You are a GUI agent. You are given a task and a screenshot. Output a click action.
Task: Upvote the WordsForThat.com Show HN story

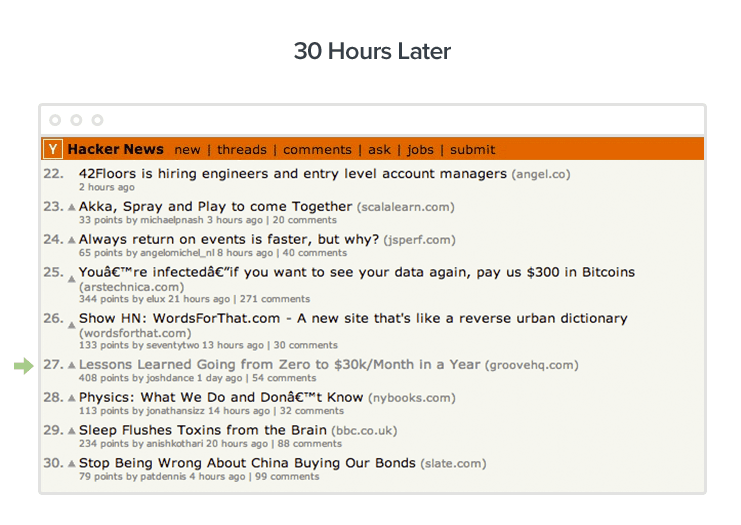click(71, 325)
